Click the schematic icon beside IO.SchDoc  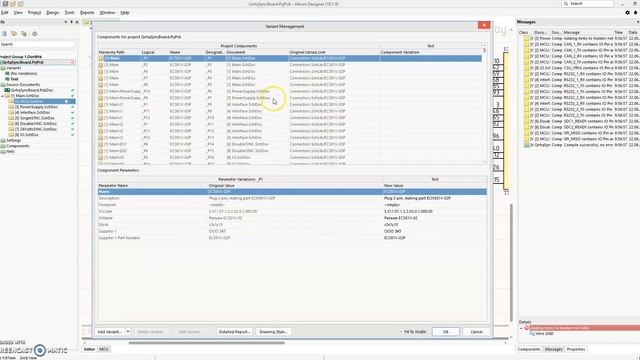click(x=11, y=135)
